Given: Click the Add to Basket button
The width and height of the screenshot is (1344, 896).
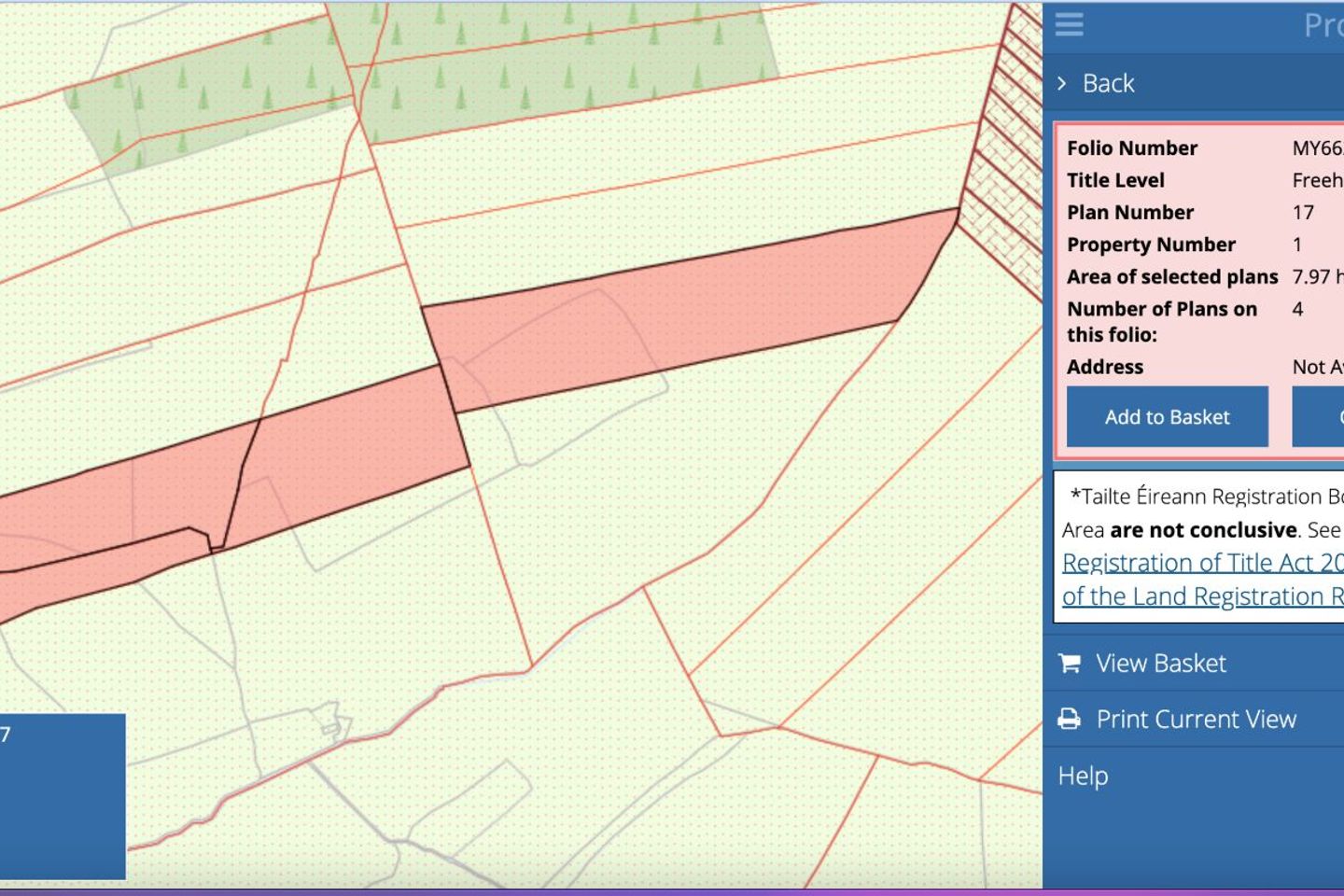Looking at the screenshot, I should pyautogui.click(x=1167, y=416).
